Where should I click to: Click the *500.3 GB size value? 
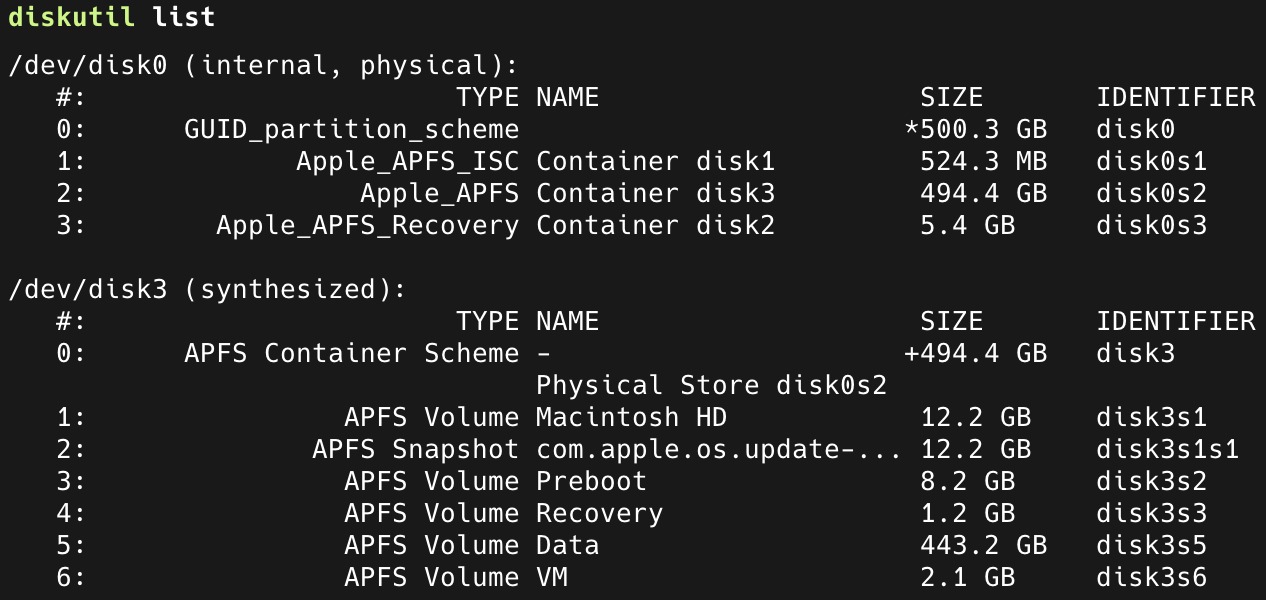tap(974, 129)
